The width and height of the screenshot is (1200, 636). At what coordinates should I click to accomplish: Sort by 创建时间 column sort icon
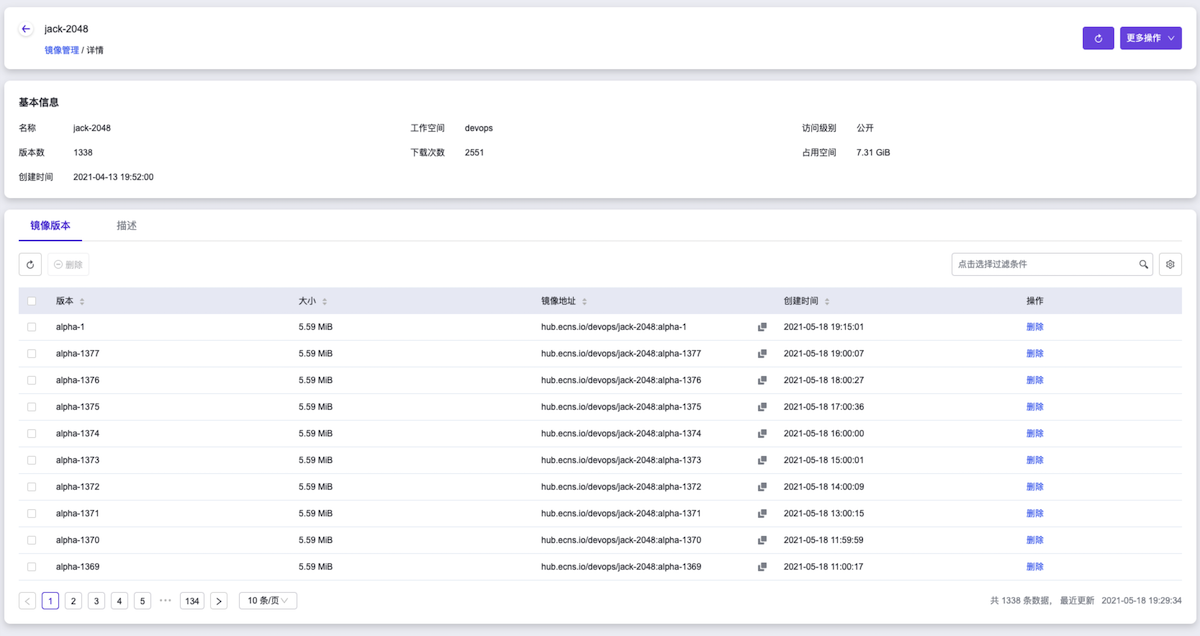click(x=828, y=301)
